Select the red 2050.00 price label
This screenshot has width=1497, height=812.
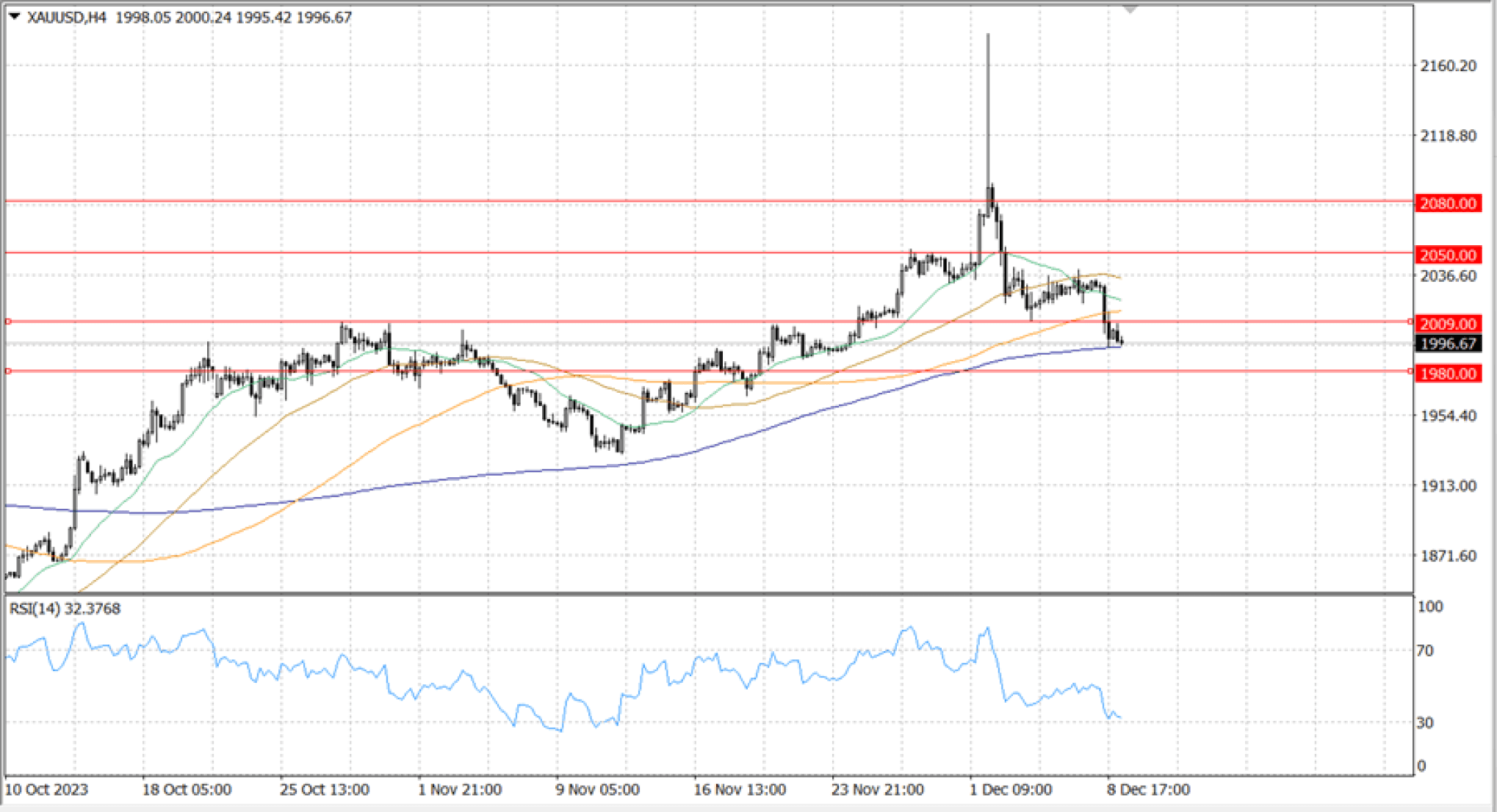pyautogui.click(x=1447, y=255)
